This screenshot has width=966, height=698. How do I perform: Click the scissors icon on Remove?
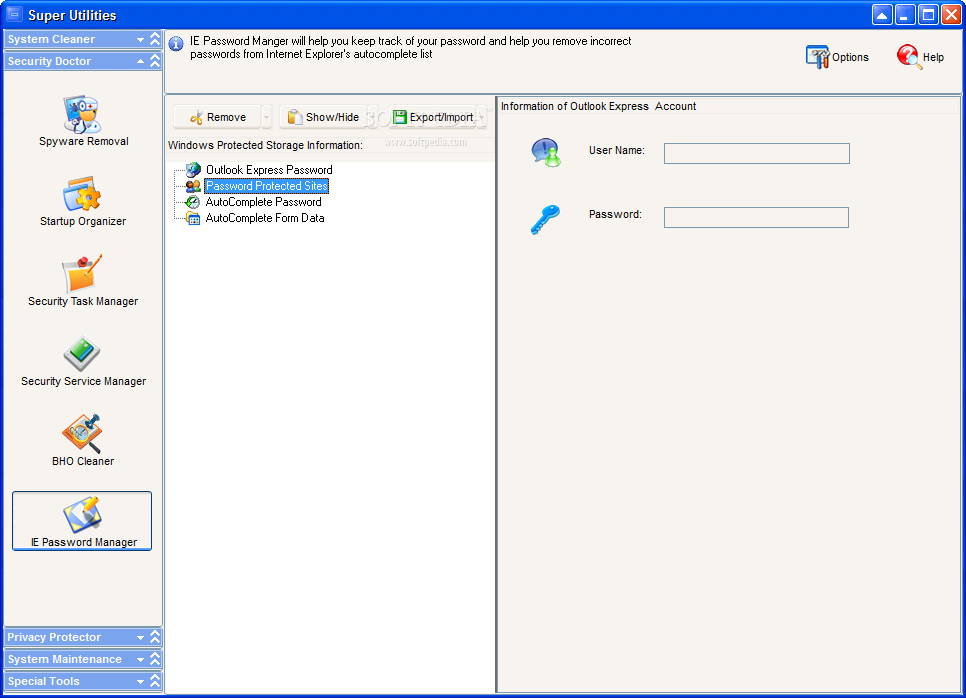click(x=197, y=117)
